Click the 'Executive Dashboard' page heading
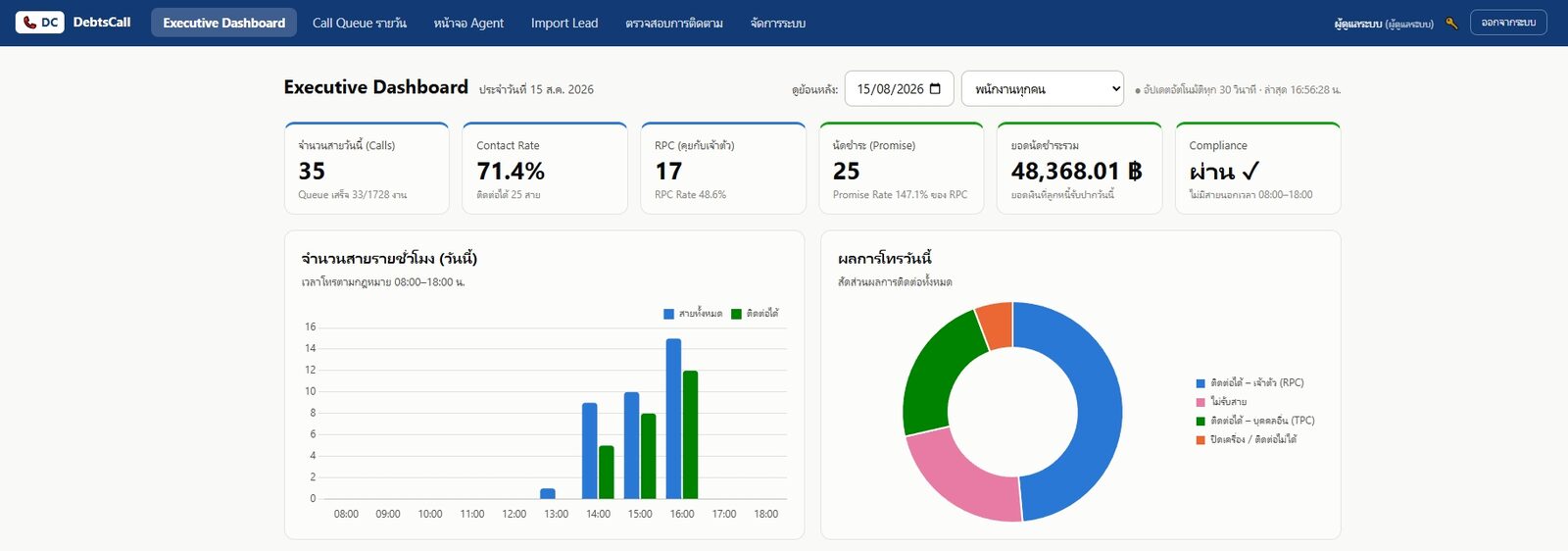This screenshot has width=1568, height=551. coord(376,87)
